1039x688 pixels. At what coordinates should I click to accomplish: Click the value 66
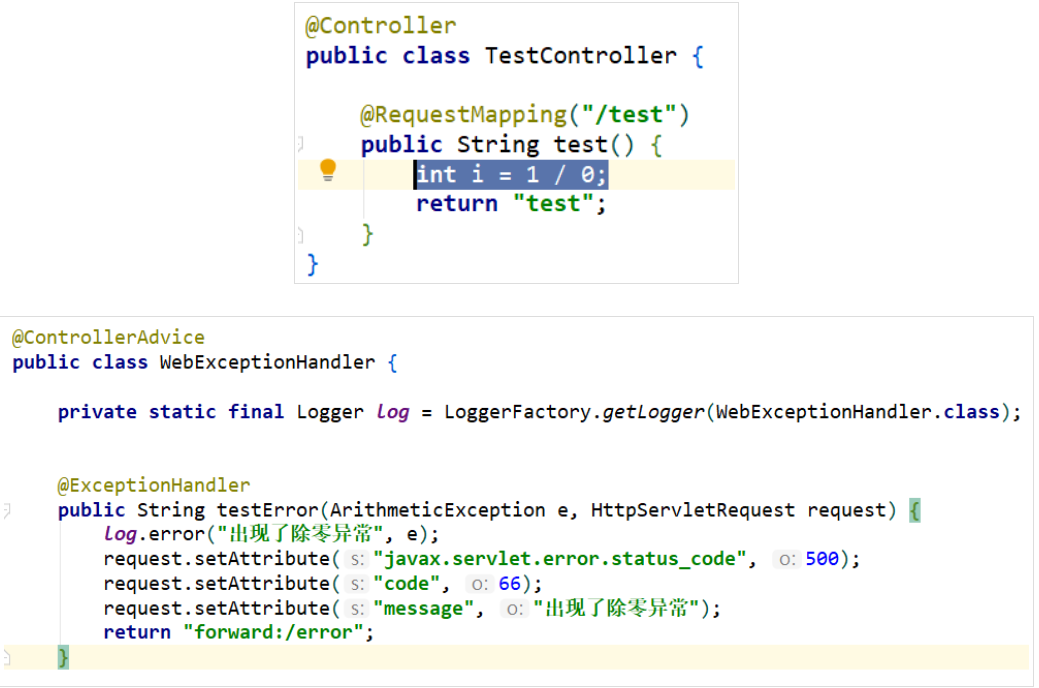(510, 583)
